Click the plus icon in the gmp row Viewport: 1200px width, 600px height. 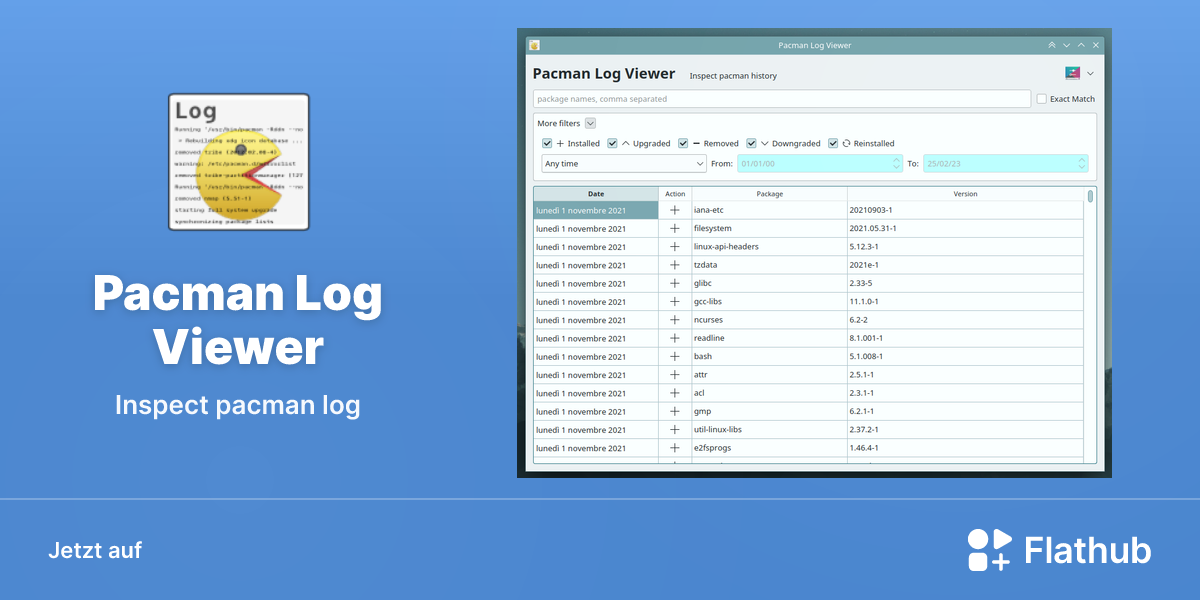675,411
